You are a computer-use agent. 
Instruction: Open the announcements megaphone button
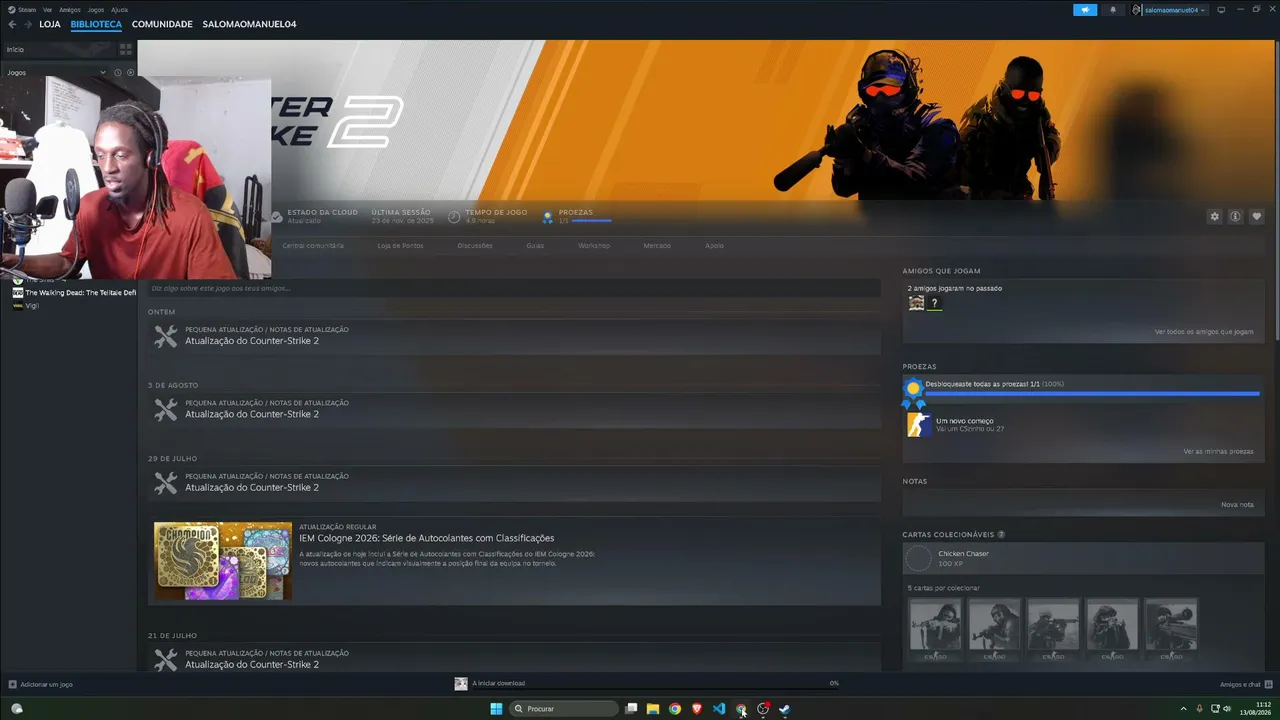[x=1085, y=10]
